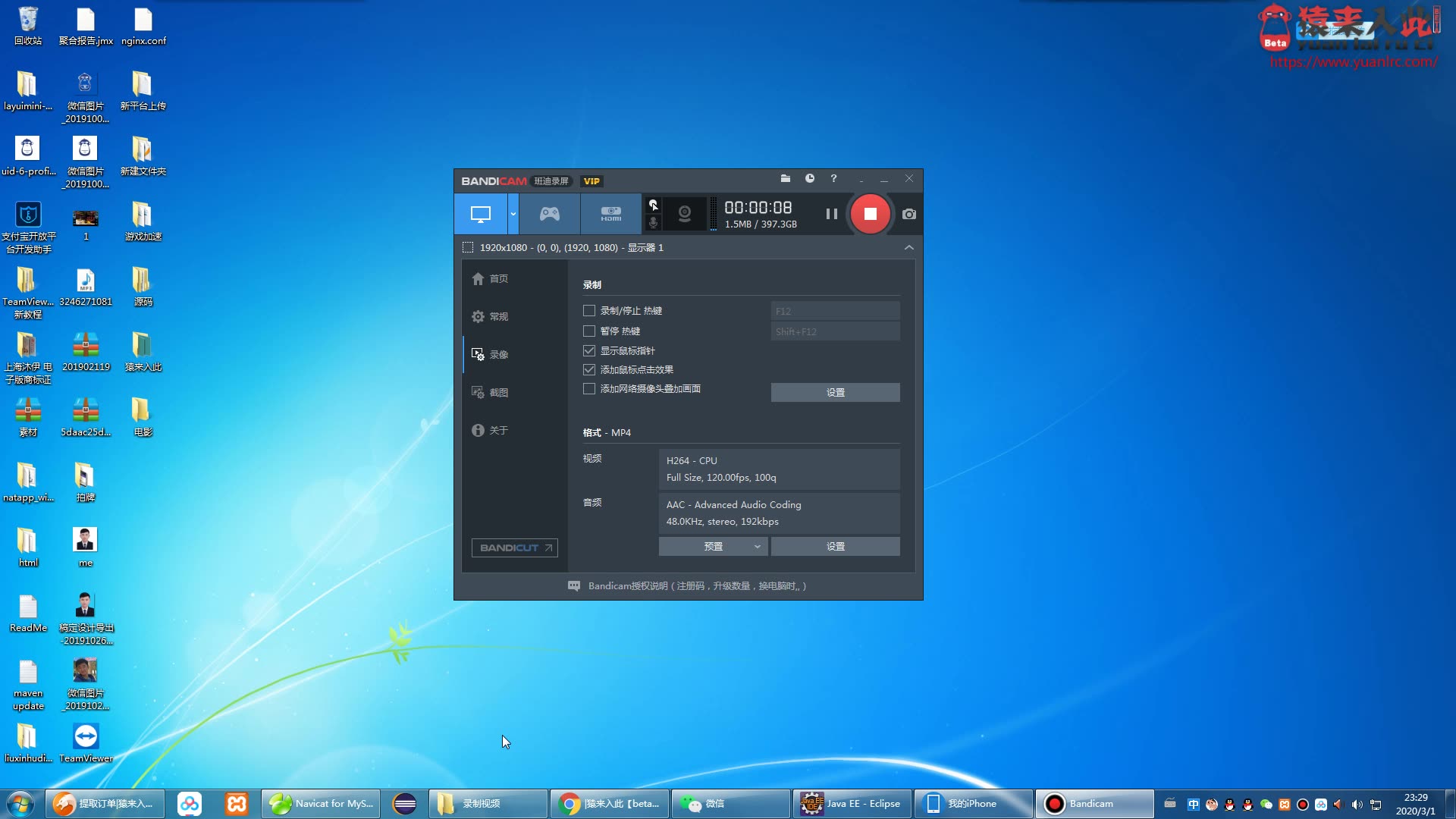The height and width of the screenshot is (819, 1456).
Task: Select 201902119 archive on desktop
Action: coord(86,352)
